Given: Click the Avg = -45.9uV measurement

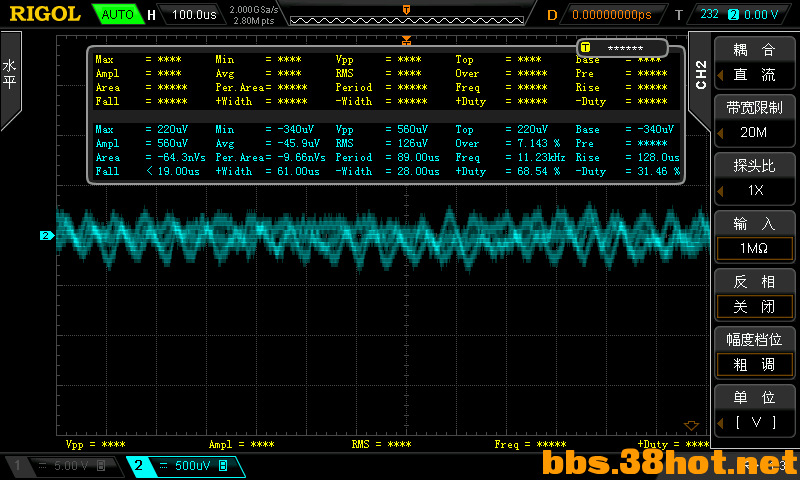Looking at the screenshot, I should [x=267, y=143].
